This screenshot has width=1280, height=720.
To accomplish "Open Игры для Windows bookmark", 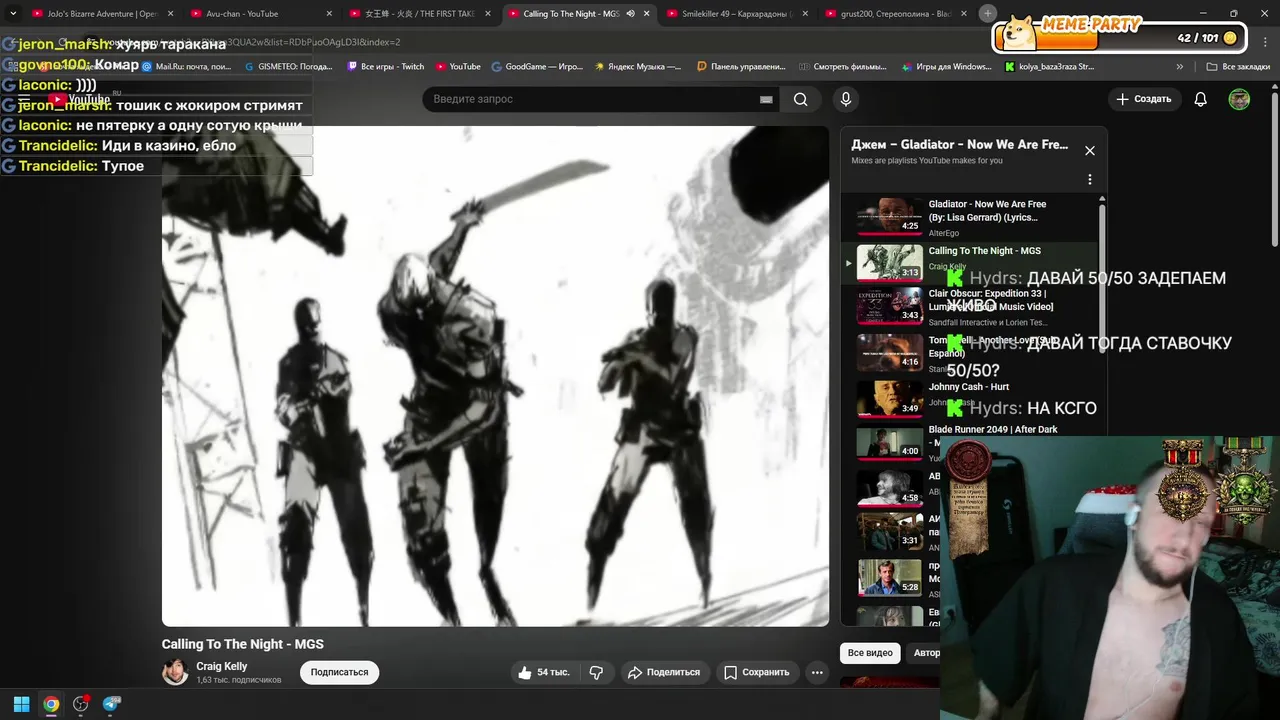I will click(x=946, y=67).
